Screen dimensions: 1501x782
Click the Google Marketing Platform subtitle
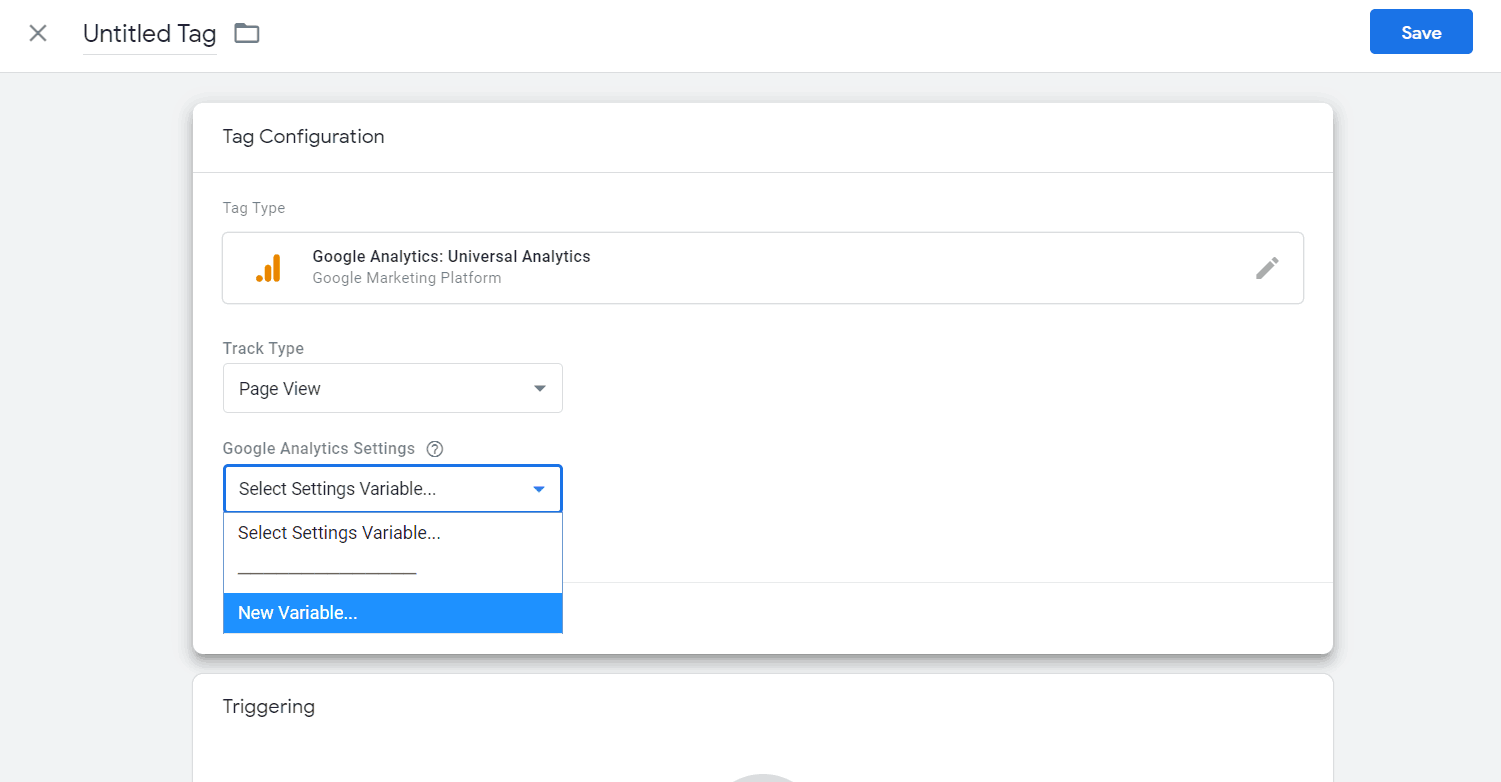406,278
